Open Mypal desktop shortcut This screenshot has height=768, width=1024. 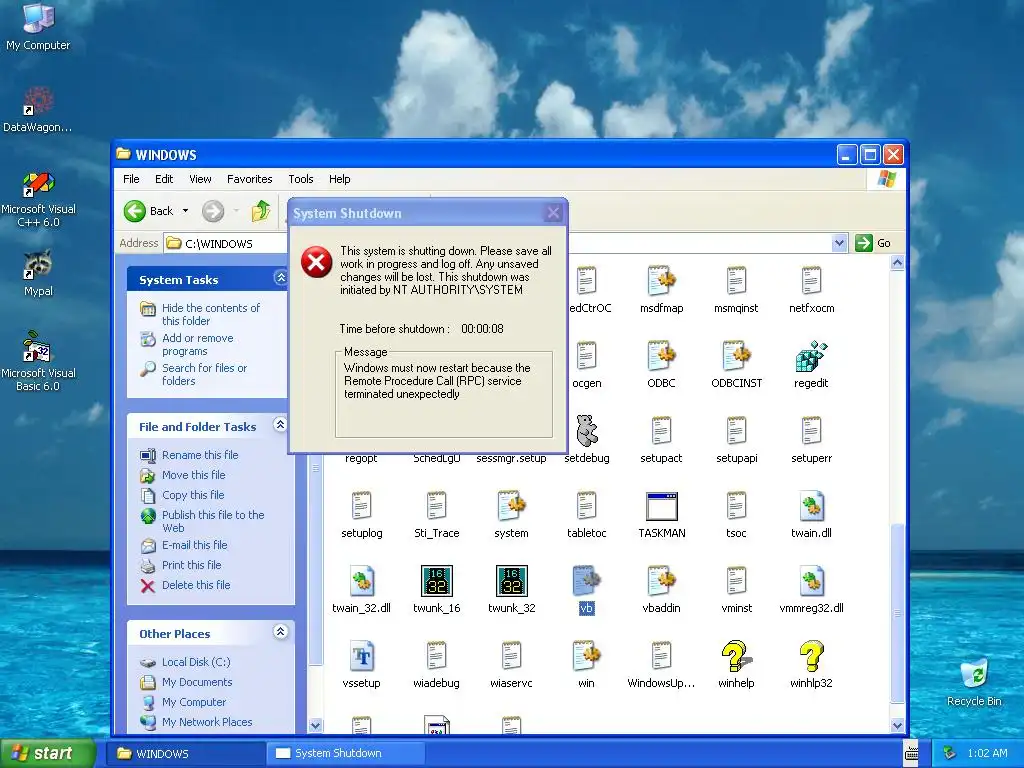(x=38, y=273)
